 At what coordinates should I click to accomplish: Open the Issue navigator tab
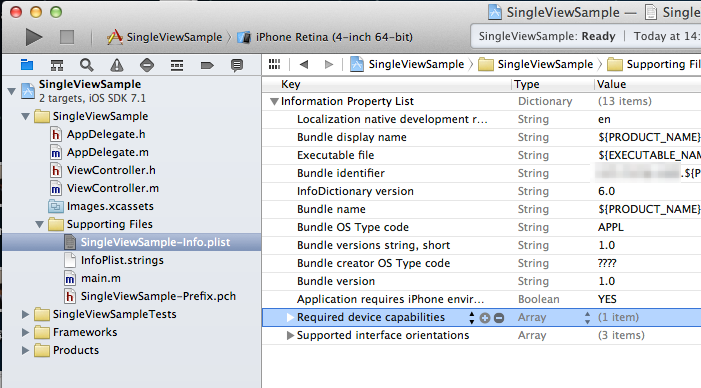click(x=117, y=65)
